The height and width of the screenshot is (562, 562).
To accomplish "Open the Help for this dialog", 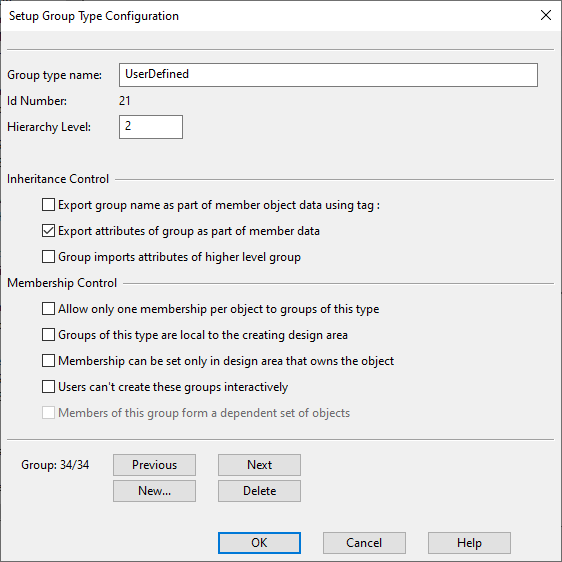I will [469, 543].
